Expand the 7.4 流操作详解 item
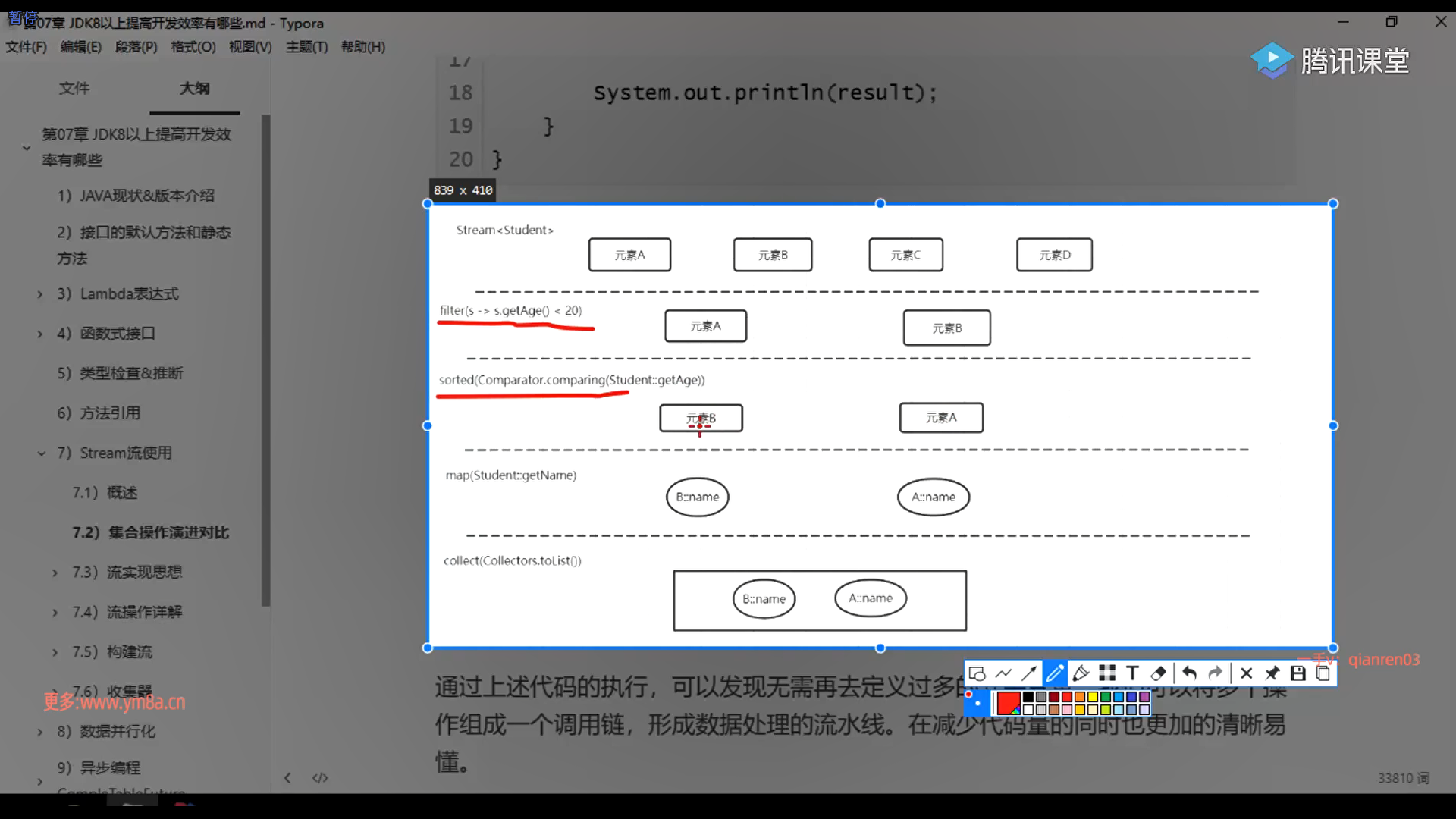Viewport: 1456px width, 819px height. (55, 613)
